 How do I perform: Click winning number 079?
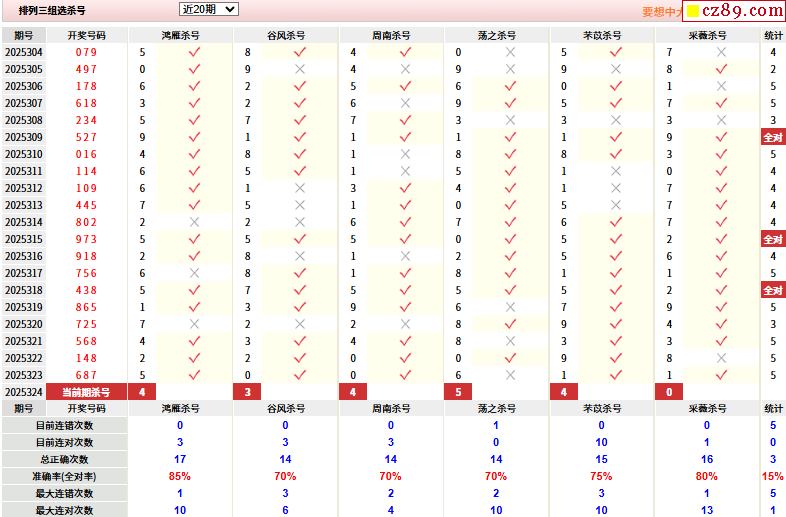86,52
